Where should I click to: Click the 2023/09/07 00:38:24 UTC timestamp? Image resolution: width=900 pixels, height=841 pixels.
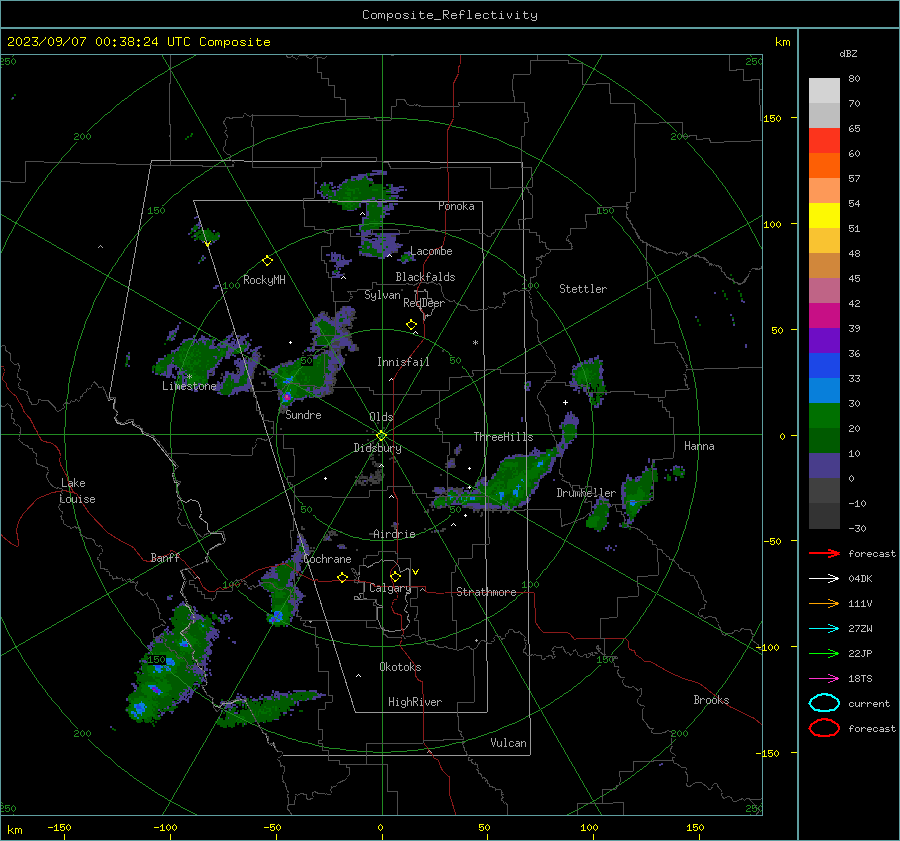[x=86, y=42]
